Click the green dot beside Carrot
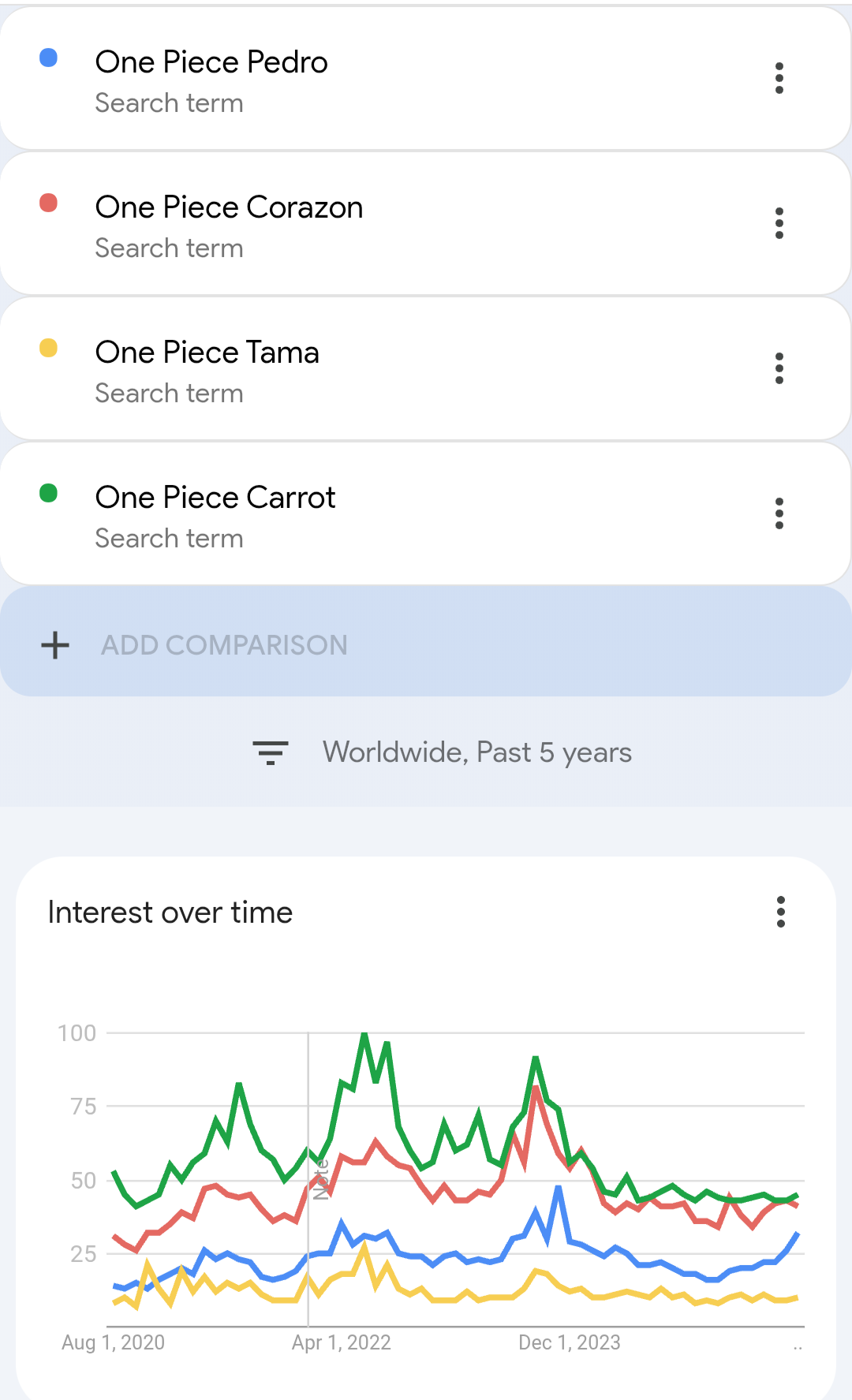Screen dimensions: 852x1400 click(x=49, y=493)
